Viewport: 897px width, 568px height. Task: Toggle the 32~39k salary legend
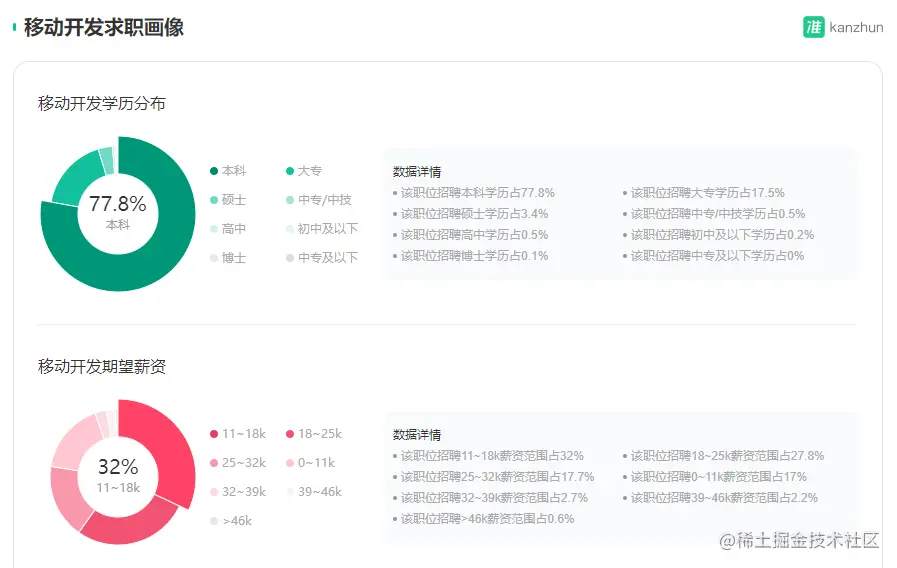coord(238,492)
